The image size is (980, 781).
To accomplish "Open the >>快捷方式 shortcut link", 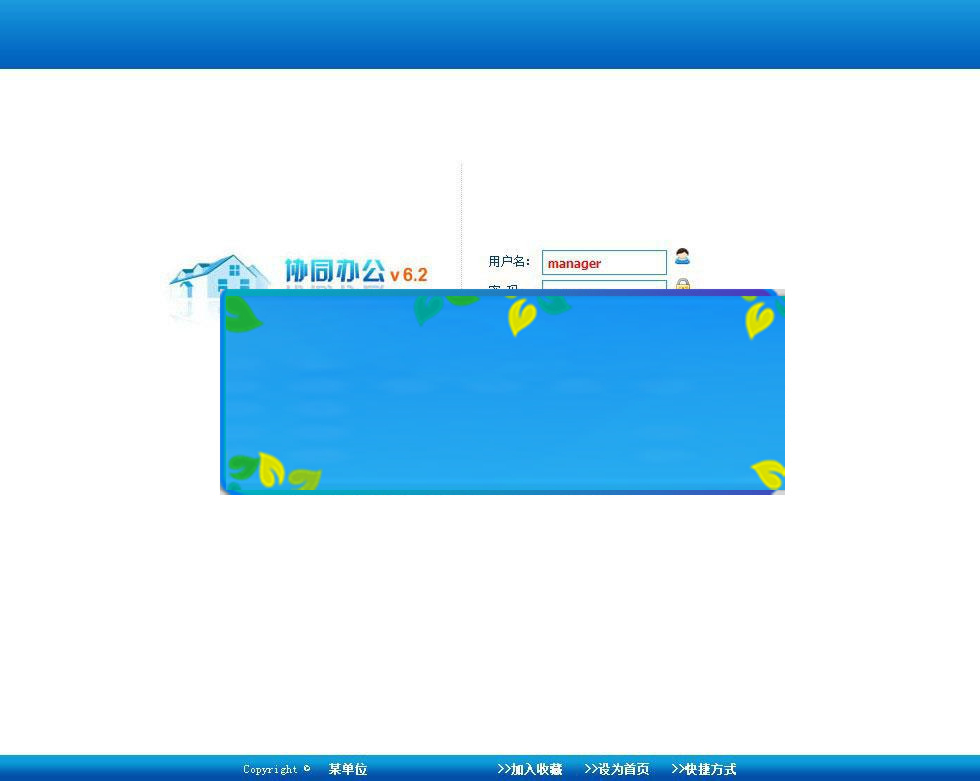I will 703,770.
